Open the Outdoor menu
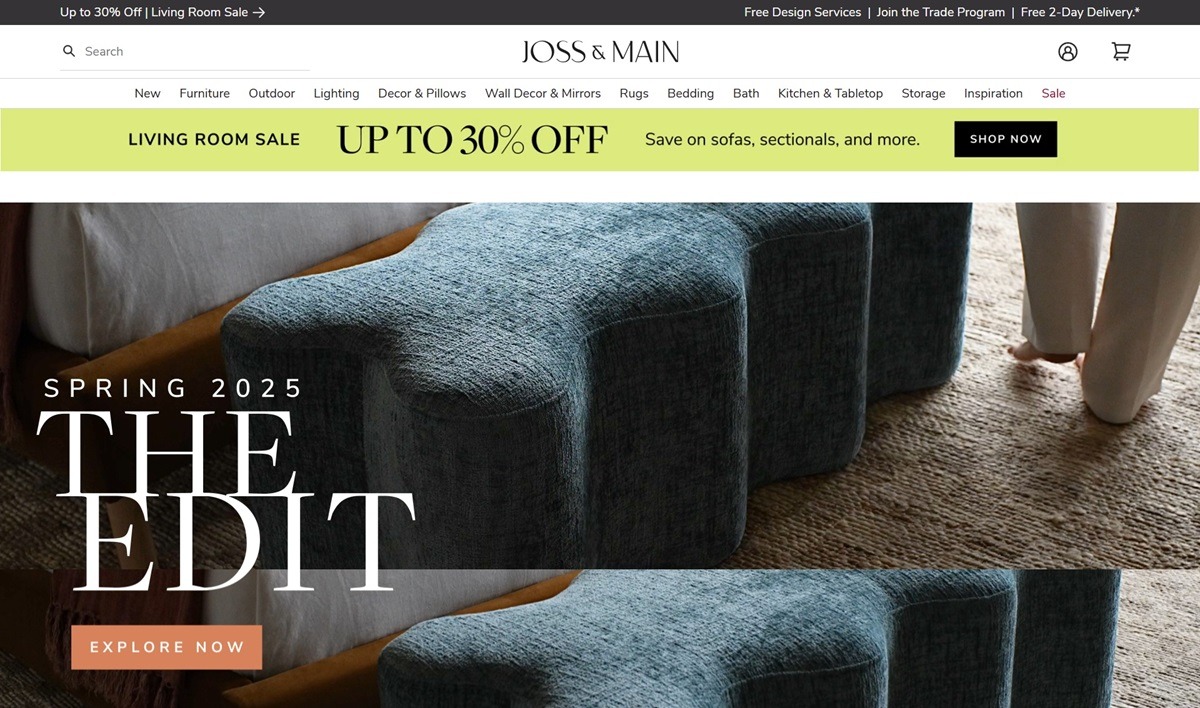This screenshot has width=1200, height=708. (272, 93)
